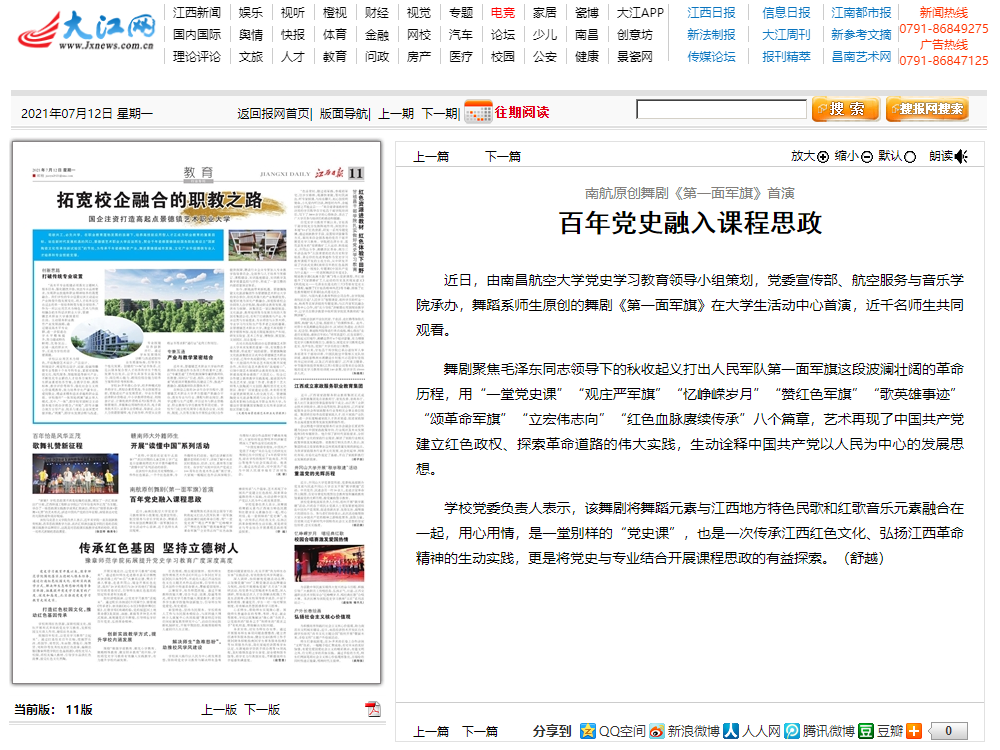
Task: Click the zoom-in (放大) plus icon
Action: click(823, 156)
